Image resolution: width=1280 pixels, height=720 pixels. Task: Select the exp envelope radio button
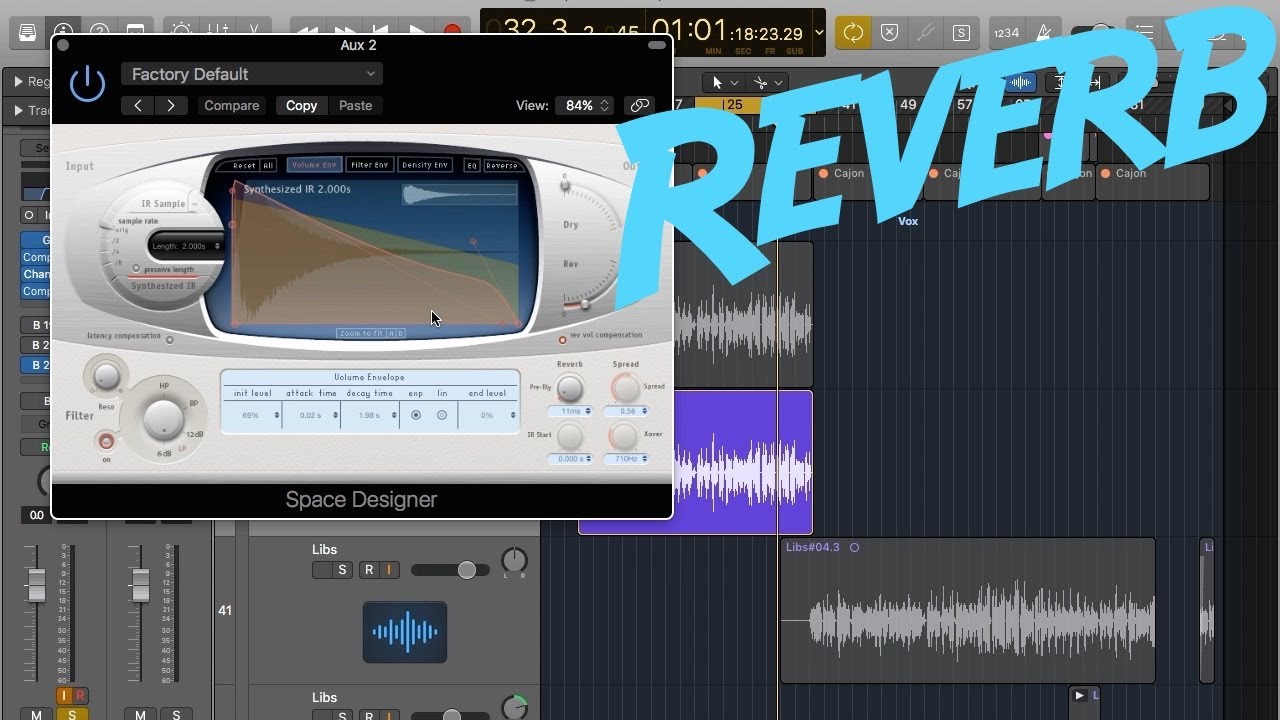click(x=416, y=415)
